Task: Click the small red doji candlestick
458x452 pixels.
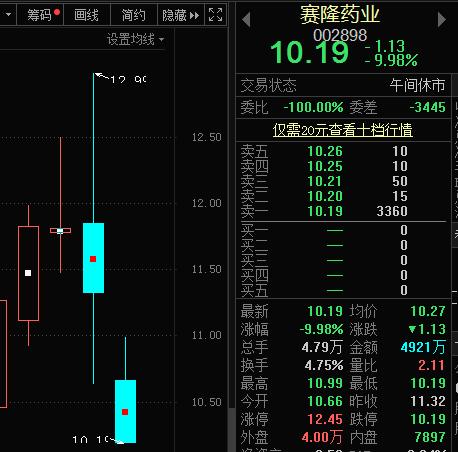Action: pos(60,230)
